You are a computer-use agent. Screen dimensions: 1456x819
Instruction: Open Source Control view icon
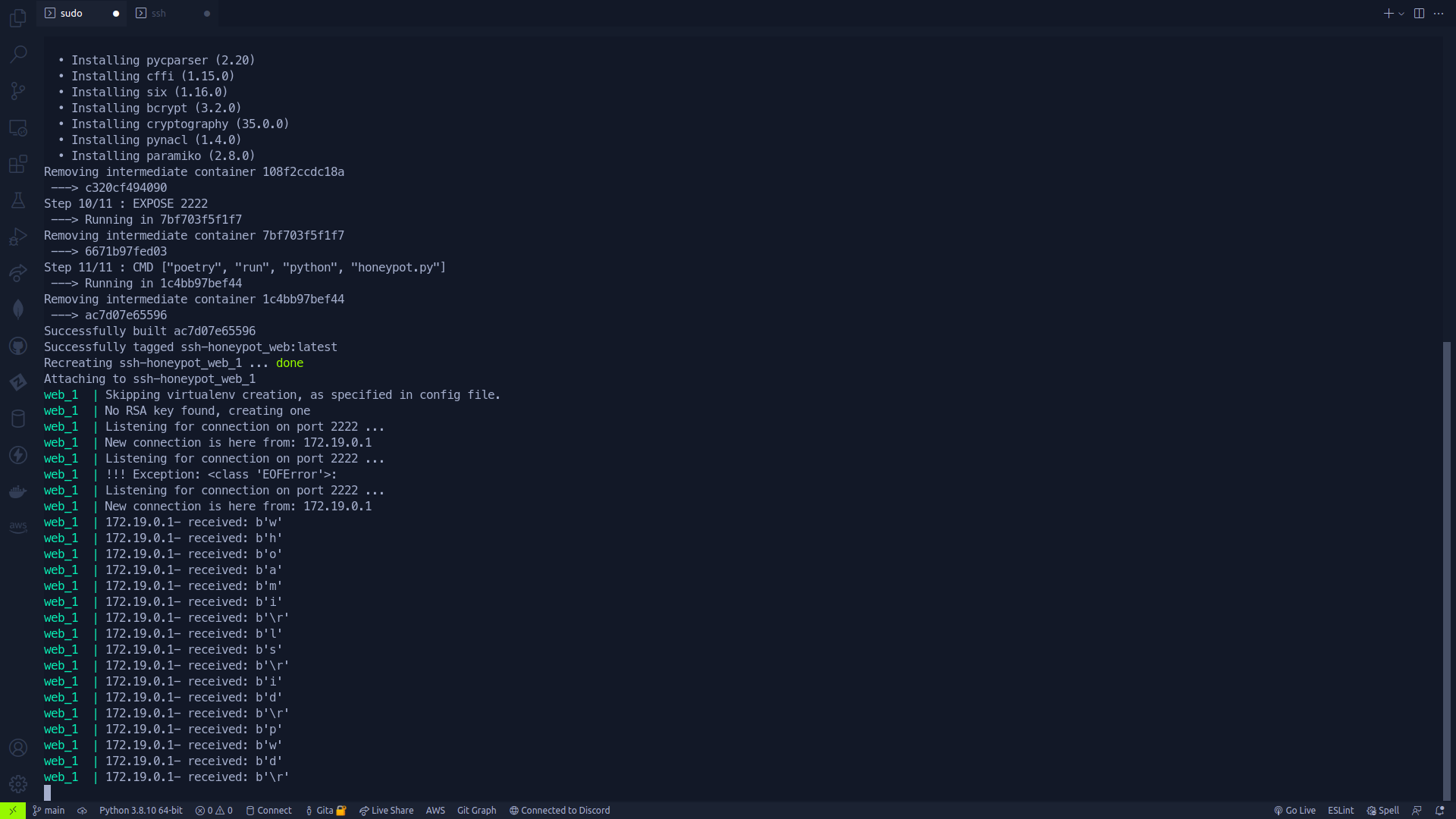point(18,91)
